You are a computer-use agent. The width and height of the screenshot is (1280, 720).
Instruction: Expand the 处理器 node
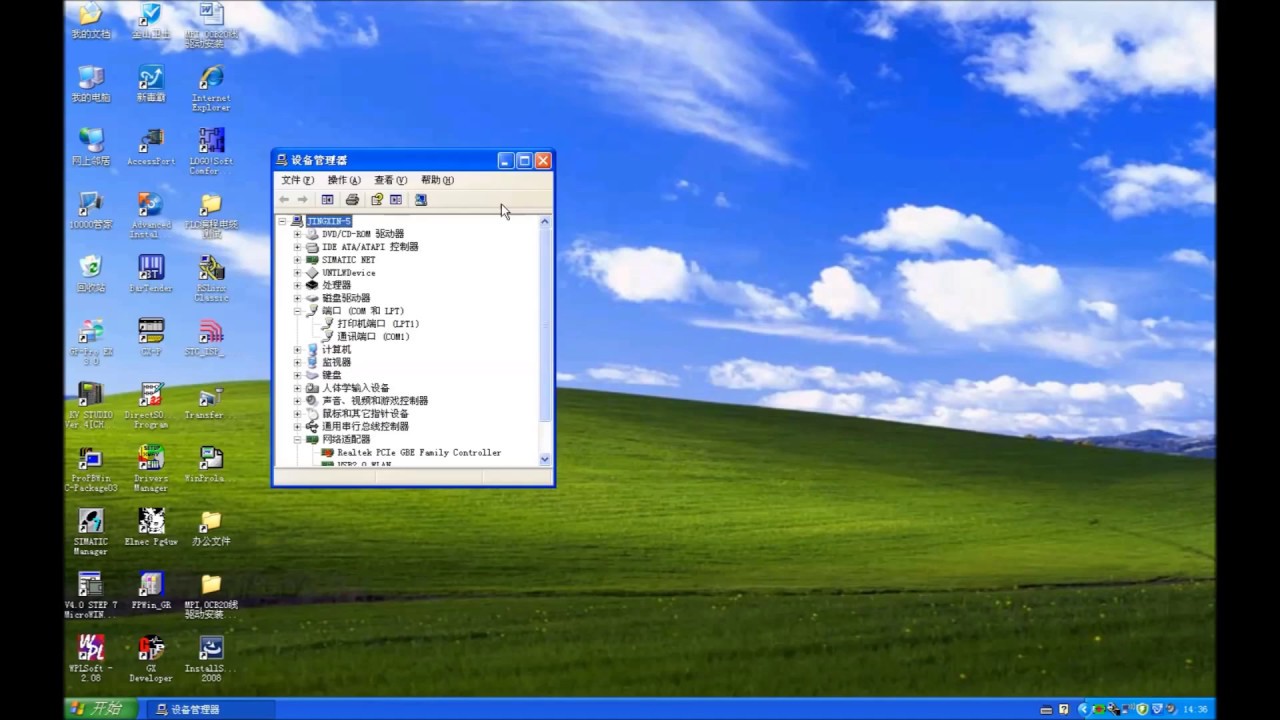297,285
